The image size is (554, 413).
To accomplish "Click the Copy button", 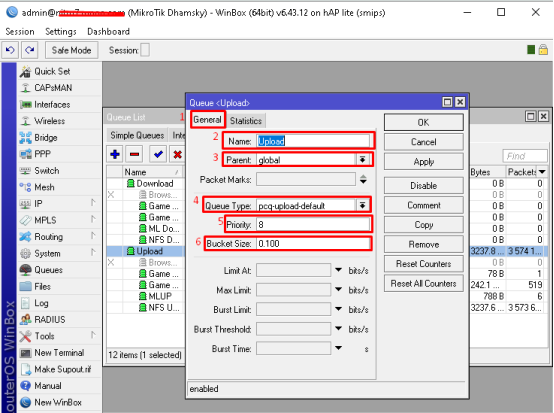I will [424, 225].
